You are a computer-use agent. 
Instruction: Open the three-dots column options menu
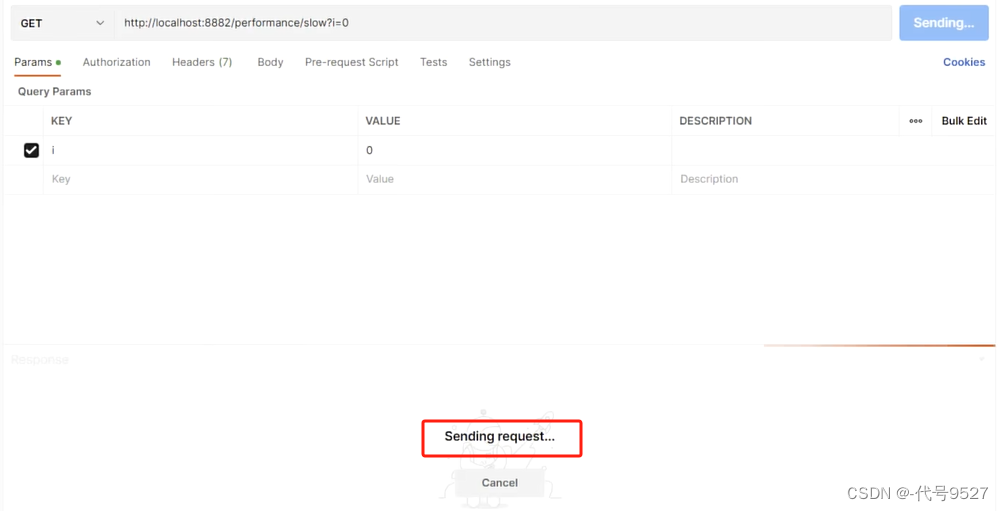(x=916, y=121)
